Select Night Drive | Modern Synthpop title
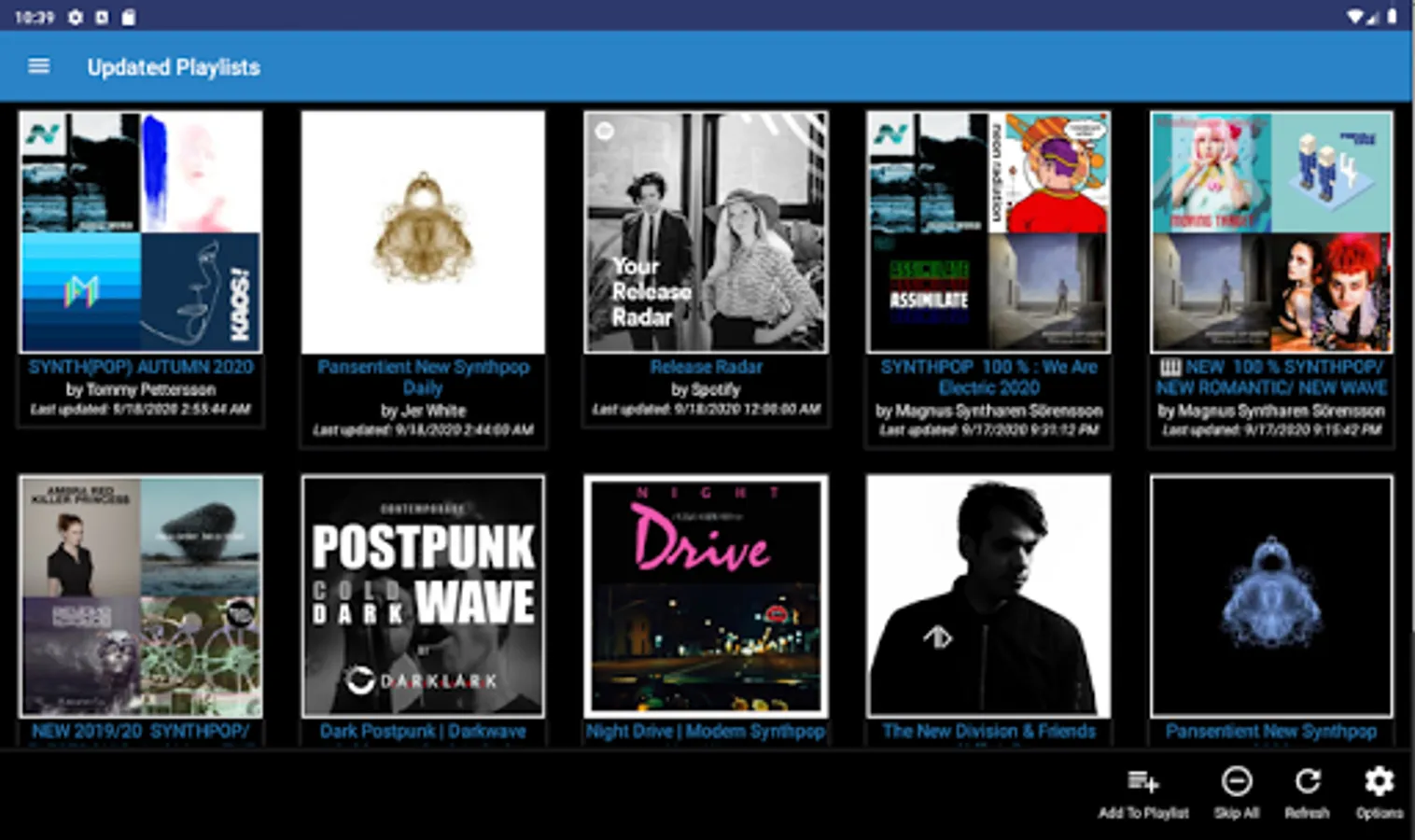The image size is (1415, 840). [x=706, y=732]
